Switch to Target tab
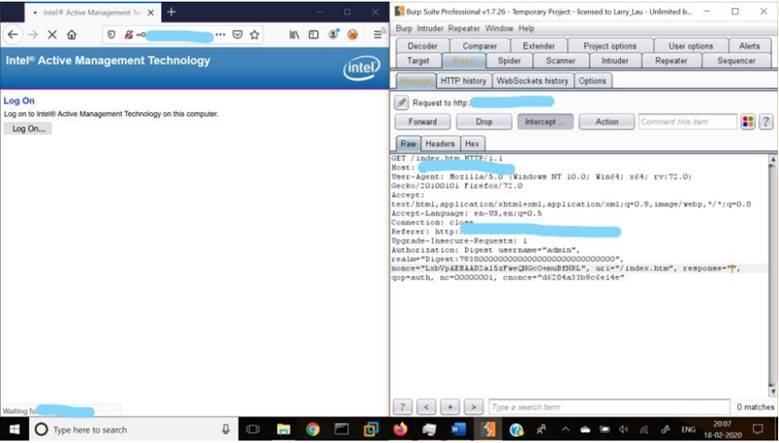The width and height of the screenshot is (779, 443). coord(418,61)
